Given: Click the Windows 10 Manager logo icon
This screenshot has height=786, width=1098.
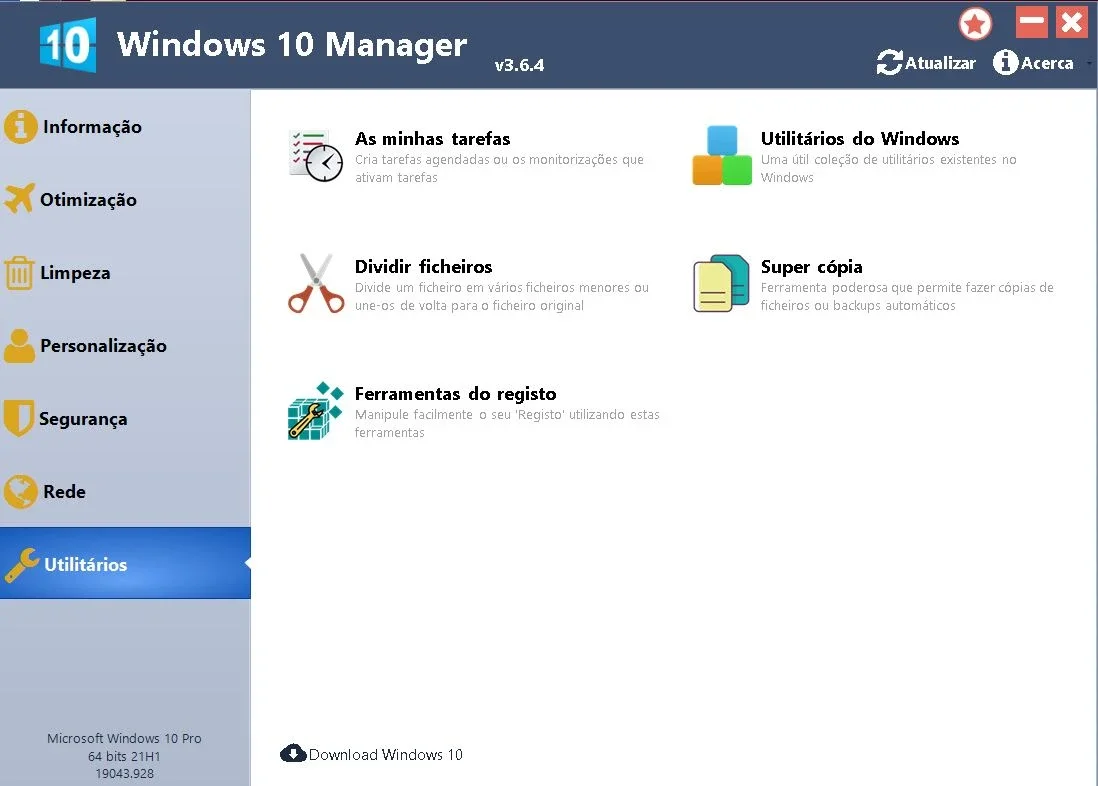Looking at the screenshot, I should pyautogui.click(x=68, y=45).
